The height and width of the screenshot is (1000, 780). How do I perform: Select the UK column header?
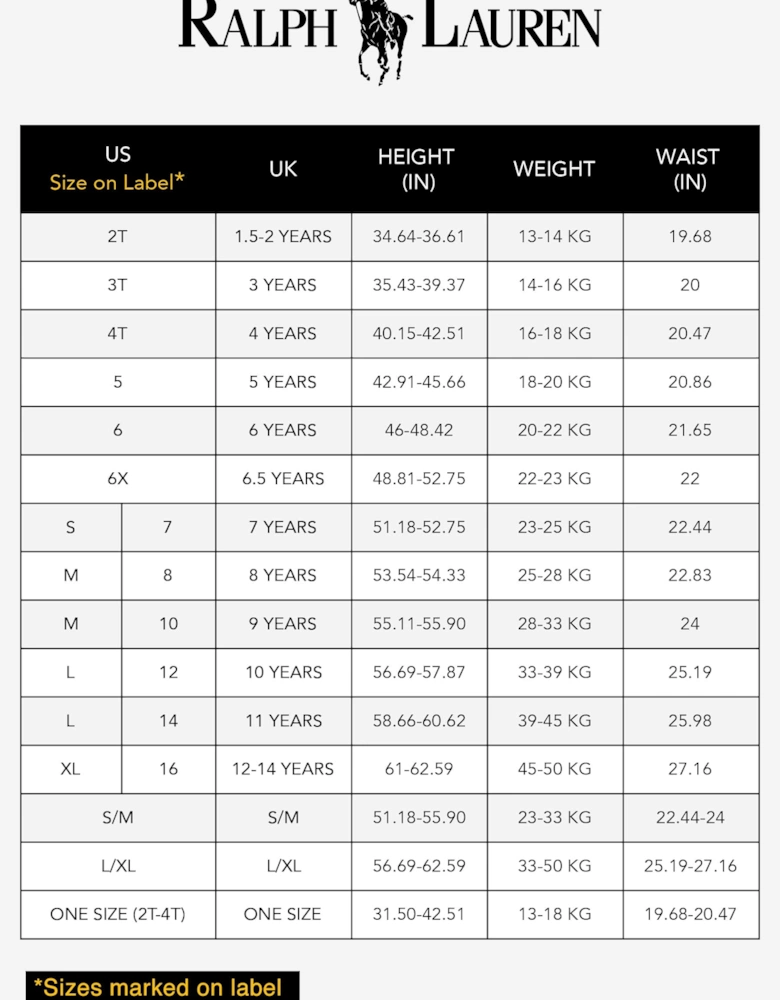[283, 168]
